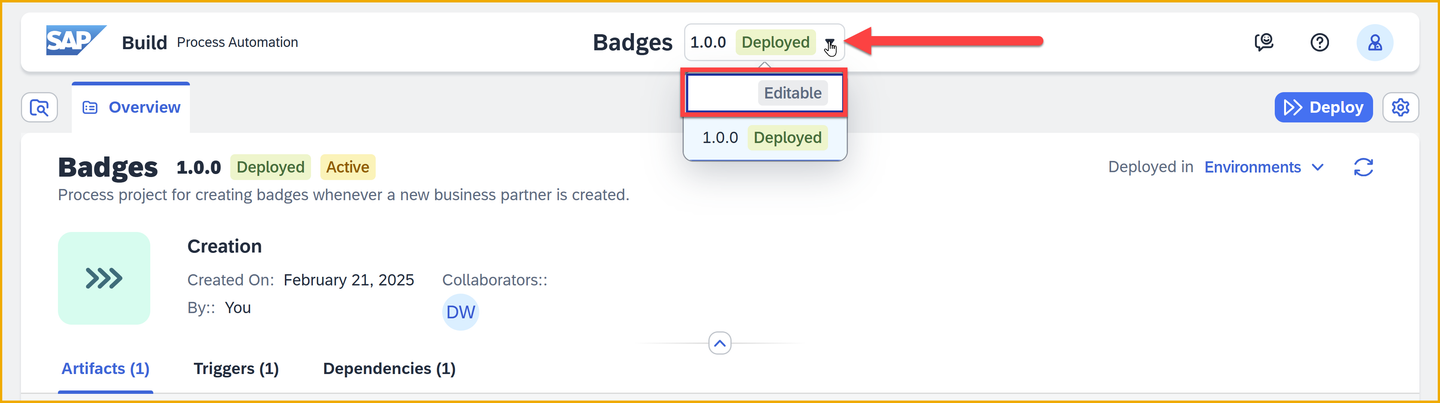Click the Creation process arrows thumbnail
The image size is (1440, 403).
point(104,278)
